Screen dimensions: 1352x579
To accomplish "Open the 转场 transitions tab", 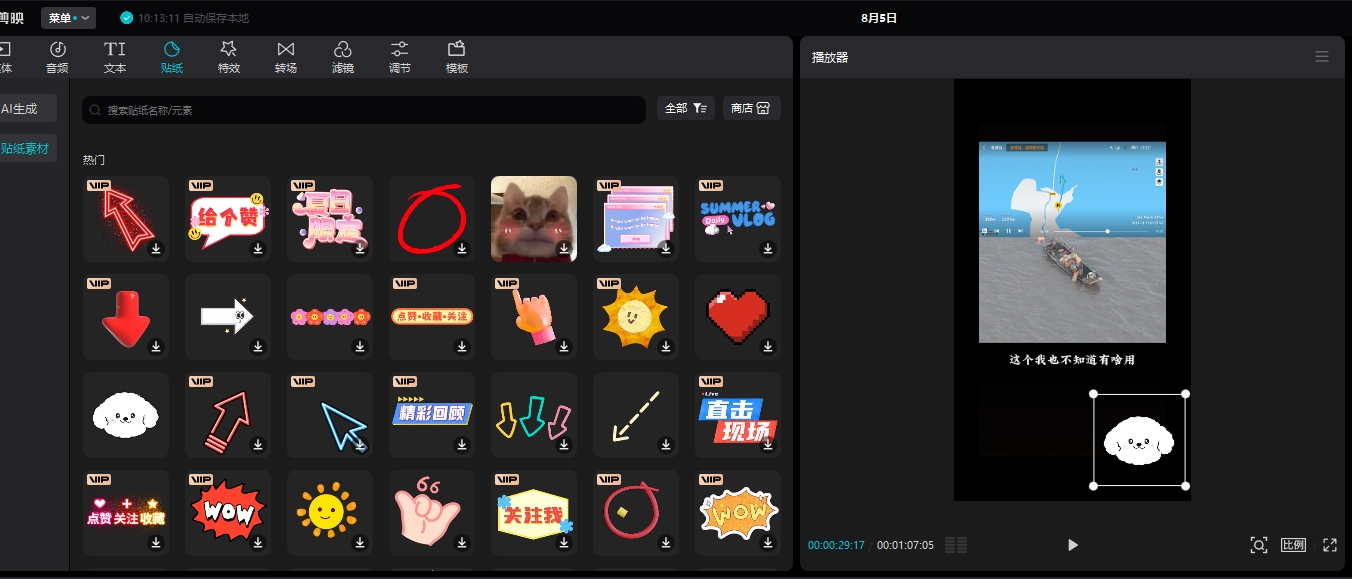I will (286, 57).
